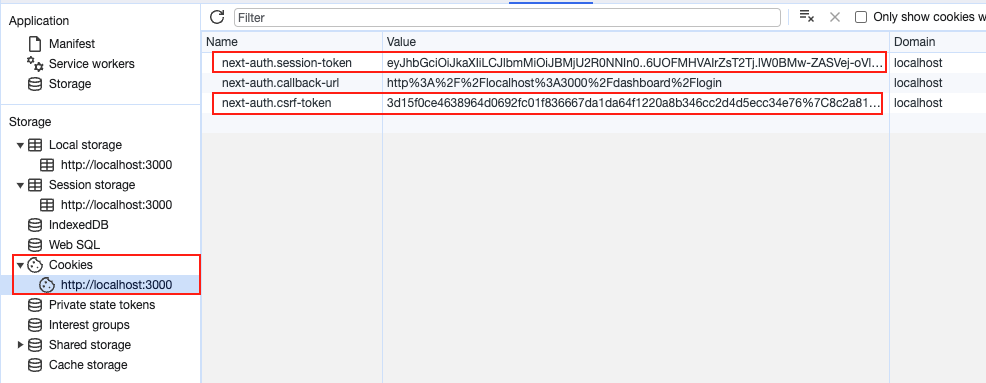Click the Manifest document icon
This screenshot has height=383, width=986.
pos(35,44)
